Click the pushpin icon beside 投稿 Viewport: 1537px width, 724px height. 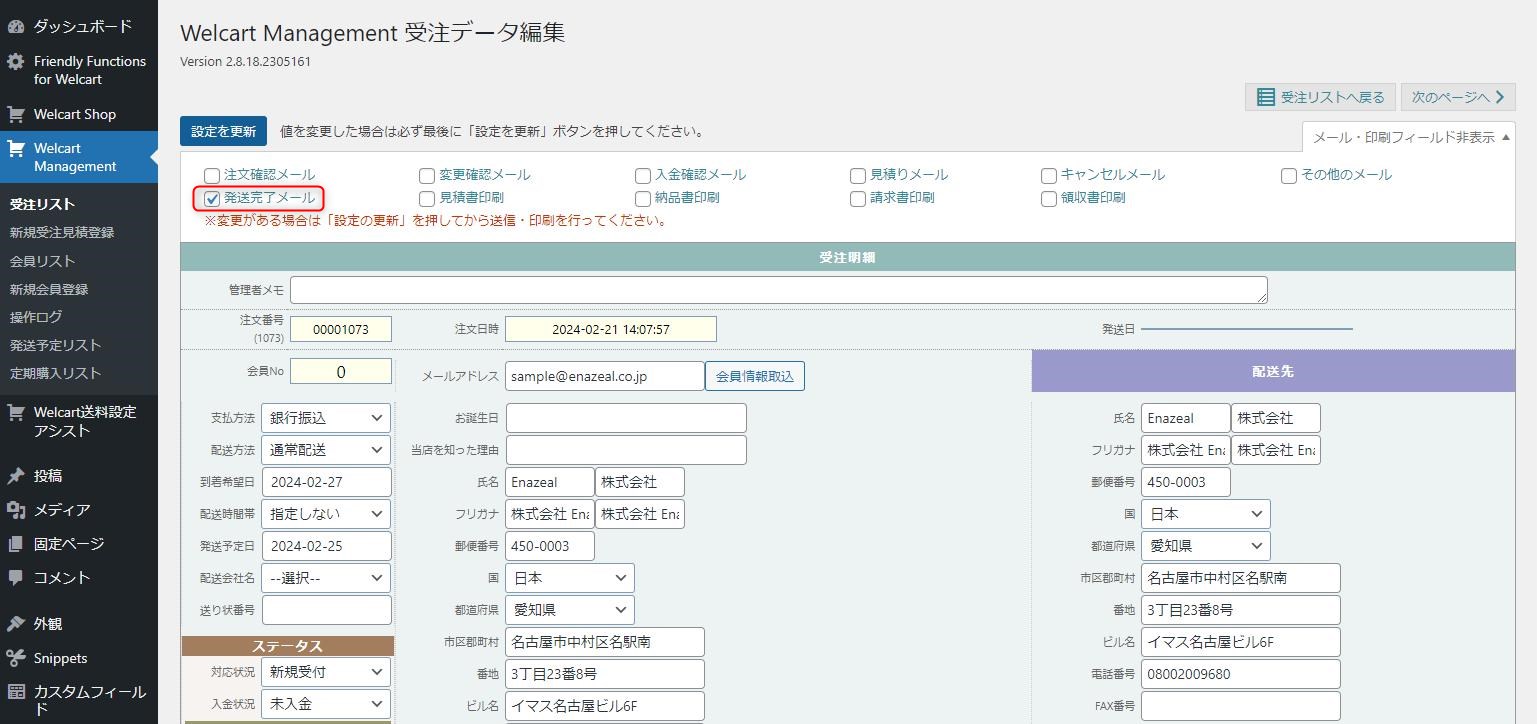(15, 476)
